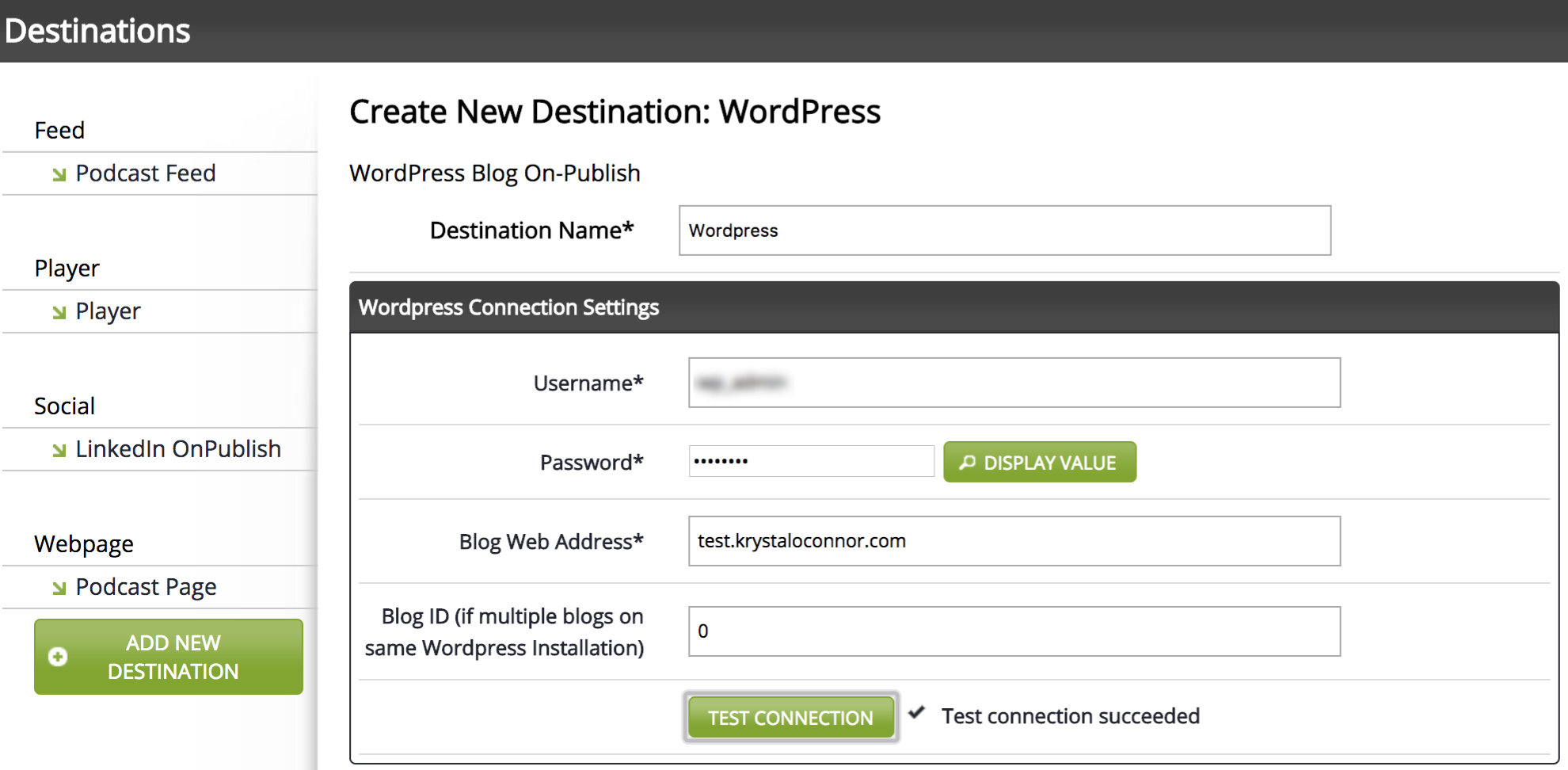Screen dimensions: 1568x770
Task: Click the magnifier icon on Display Value
Action: (x=967, y=462)
